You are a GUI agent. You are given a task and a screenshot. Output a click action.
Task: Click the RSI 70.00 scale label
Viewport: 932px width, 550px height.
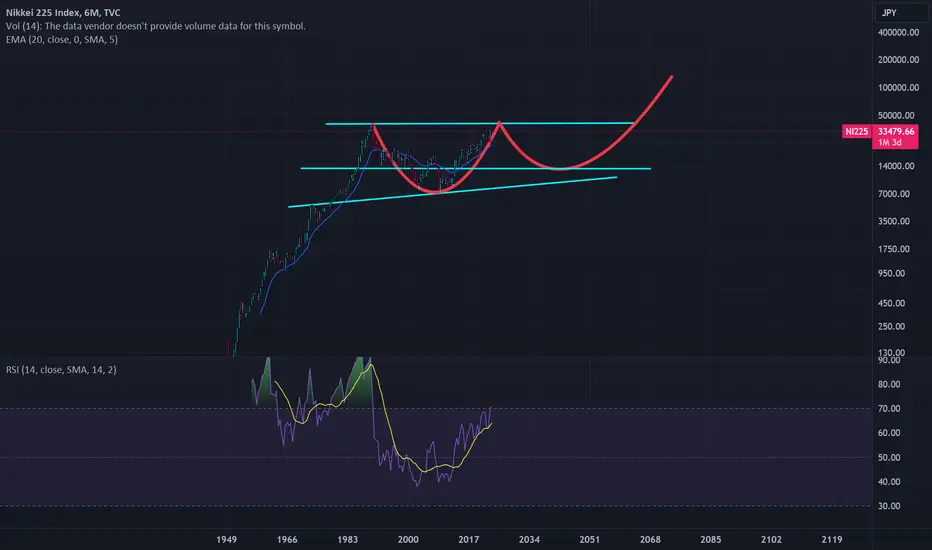tap(889, 408)
